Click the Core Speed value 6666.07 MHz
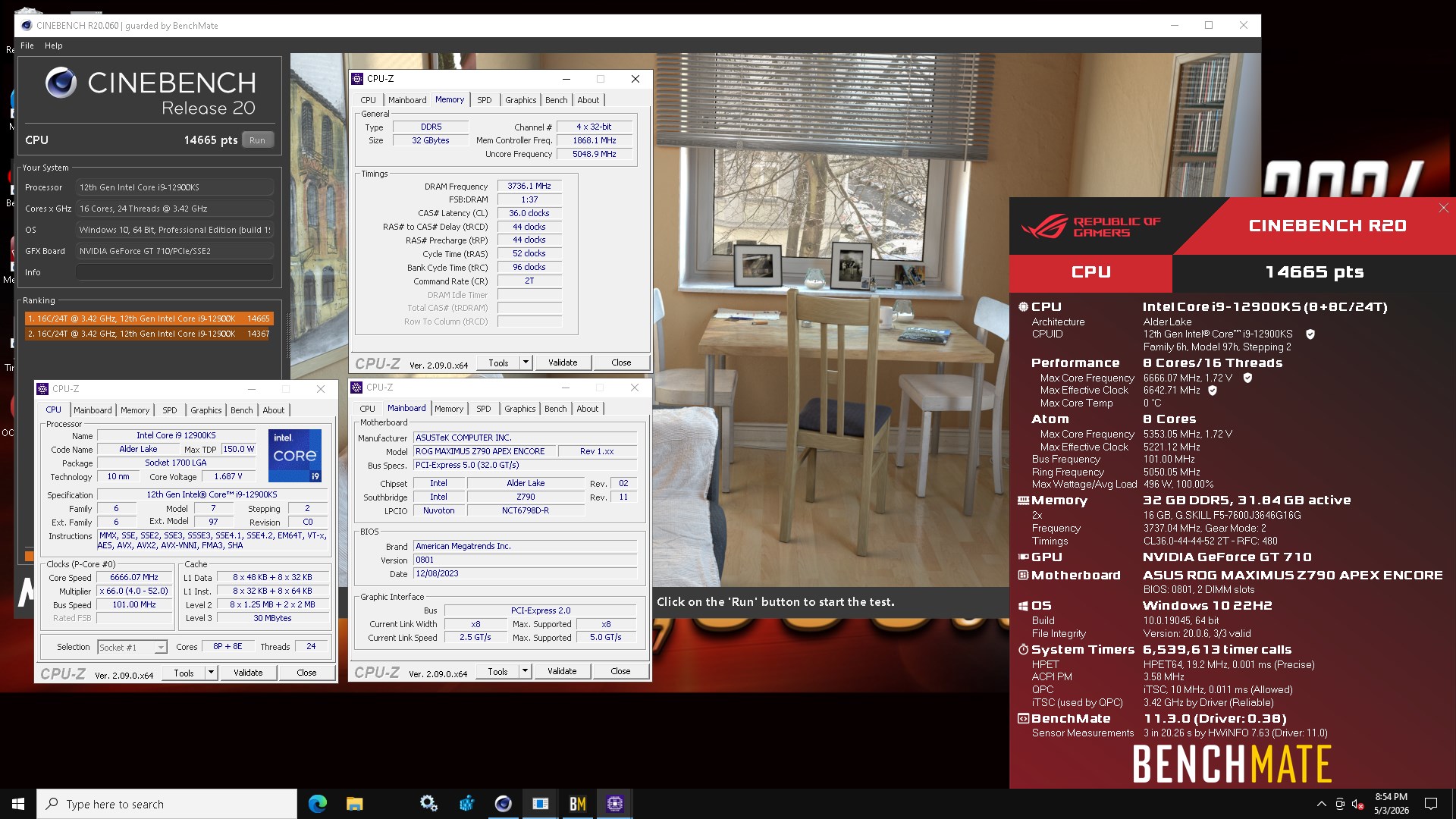This screenshot has height=819, width=1456. 134,578
